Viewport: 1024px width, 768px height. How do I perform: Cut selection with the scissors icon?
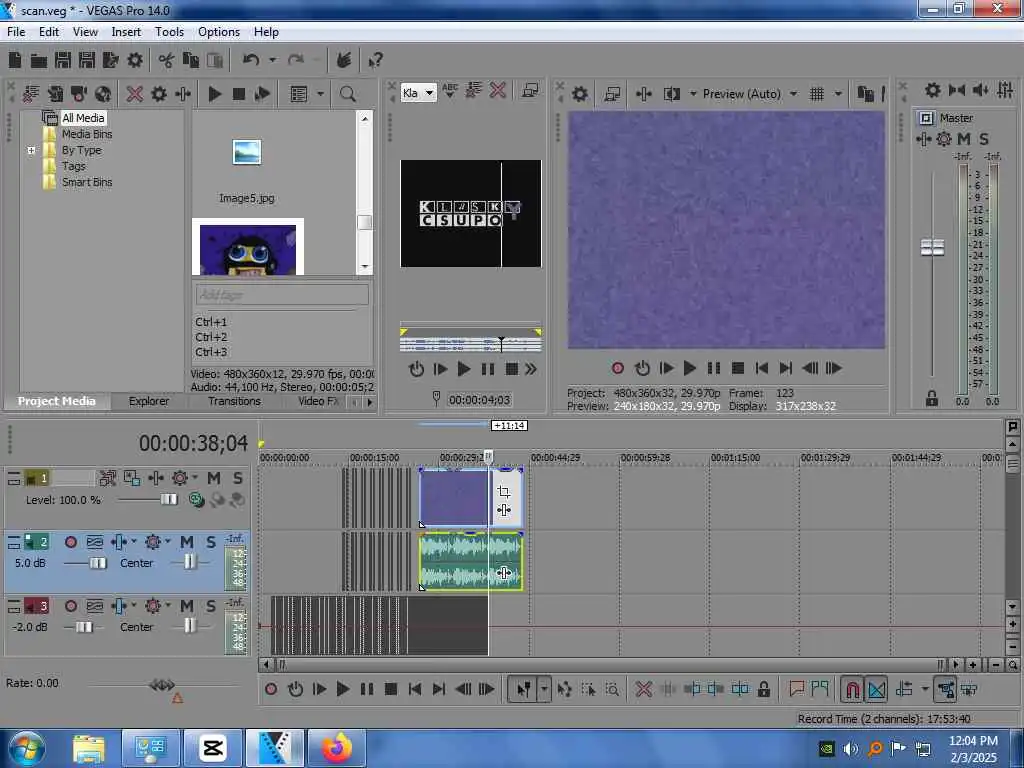pyautogui.click(x=167, y=61)
